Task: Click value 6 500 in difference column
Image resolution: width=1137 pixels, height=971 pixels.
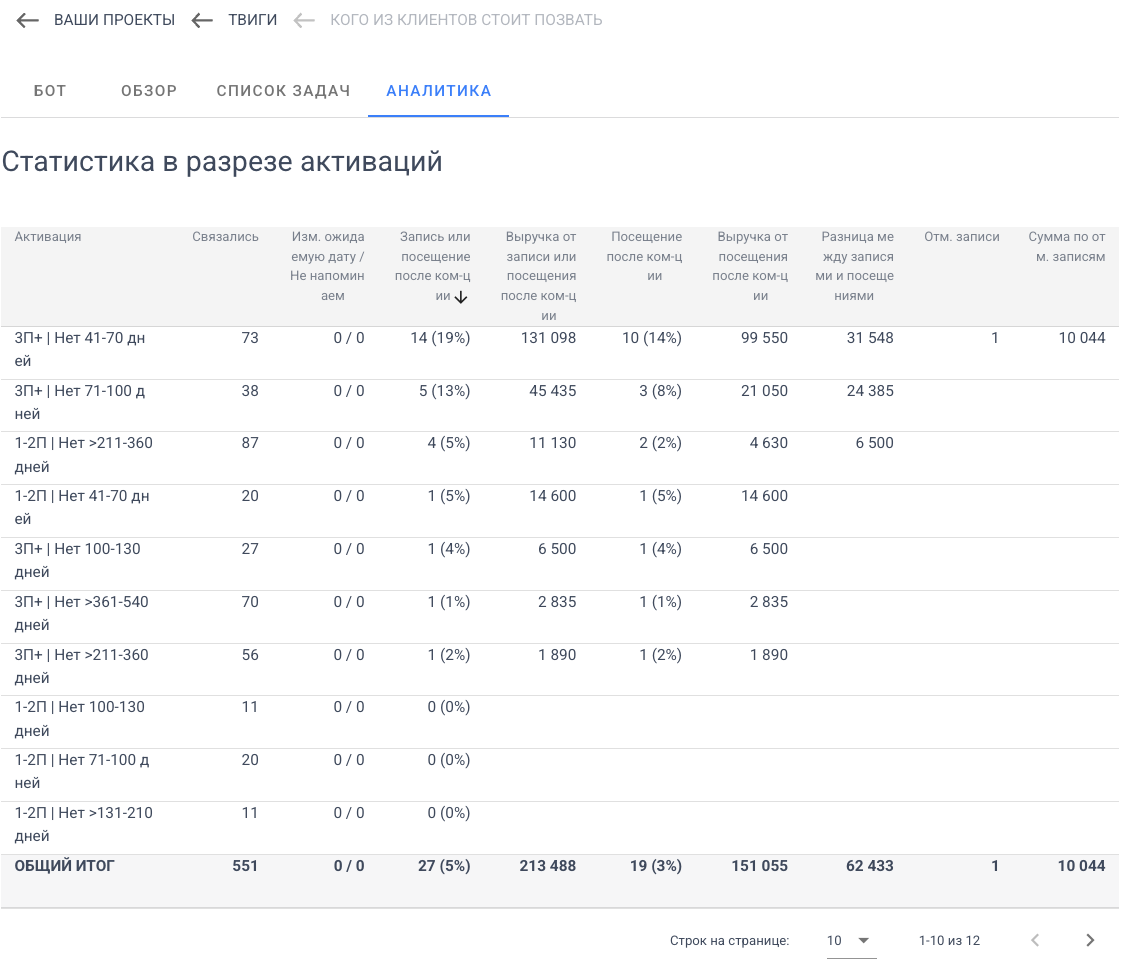Action: click(875, 443)
